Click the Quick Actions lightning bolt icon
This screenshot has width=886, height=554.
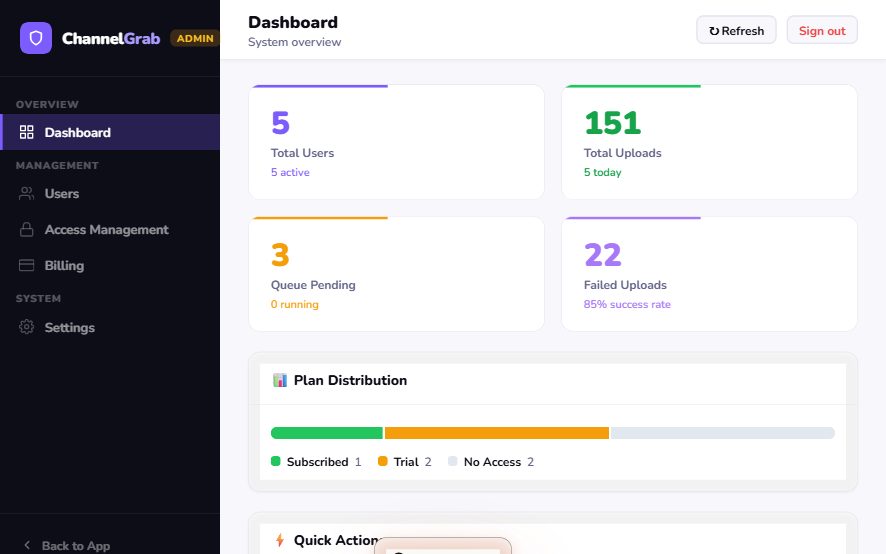[x=280, y=540]
